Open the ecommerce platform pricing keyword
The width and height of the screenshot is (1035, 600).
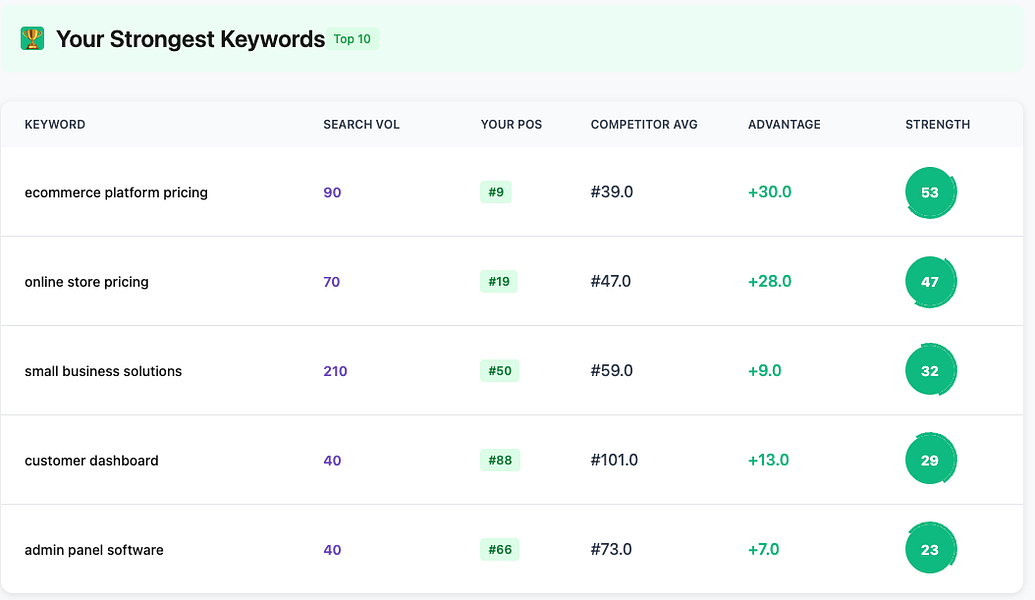(x=116, y=192)
